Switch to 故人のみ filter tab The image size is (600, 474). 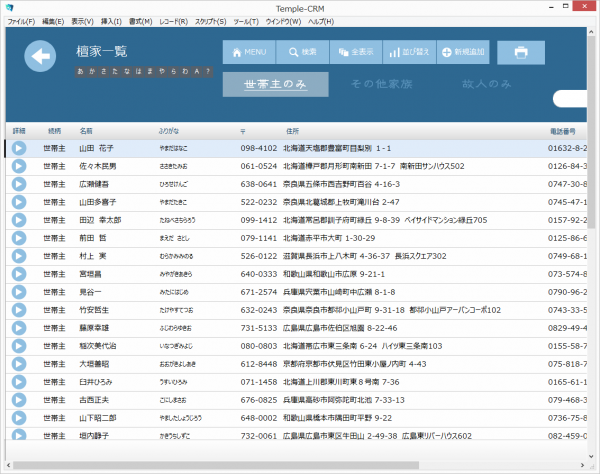tap(486, 84)
